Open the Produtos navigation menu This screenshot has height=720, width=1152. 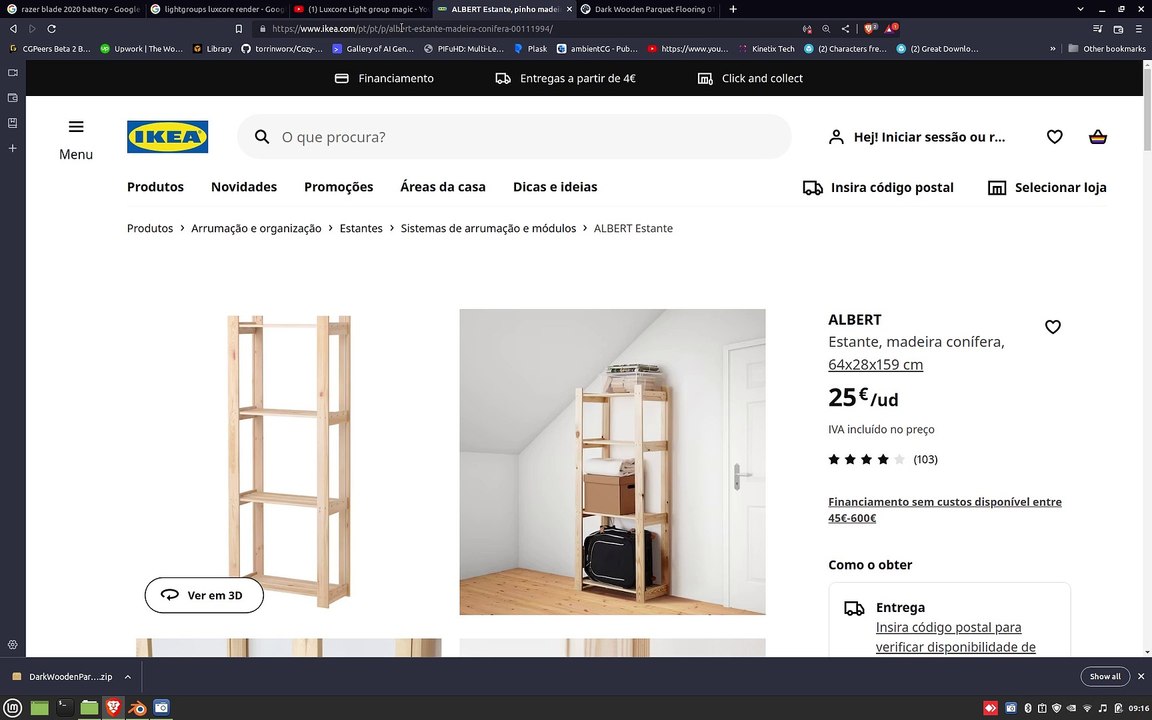[155, 187]
